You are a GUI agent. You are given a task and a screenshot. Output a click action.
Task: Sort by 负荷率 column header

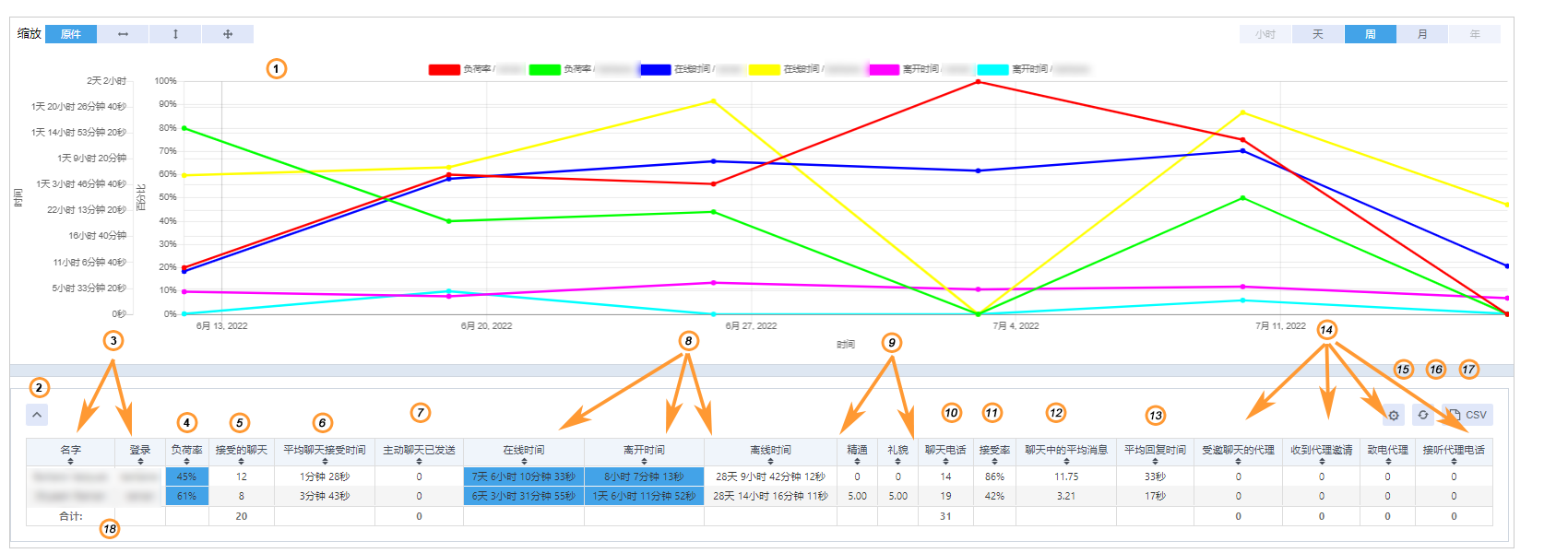tap(186, 453)
